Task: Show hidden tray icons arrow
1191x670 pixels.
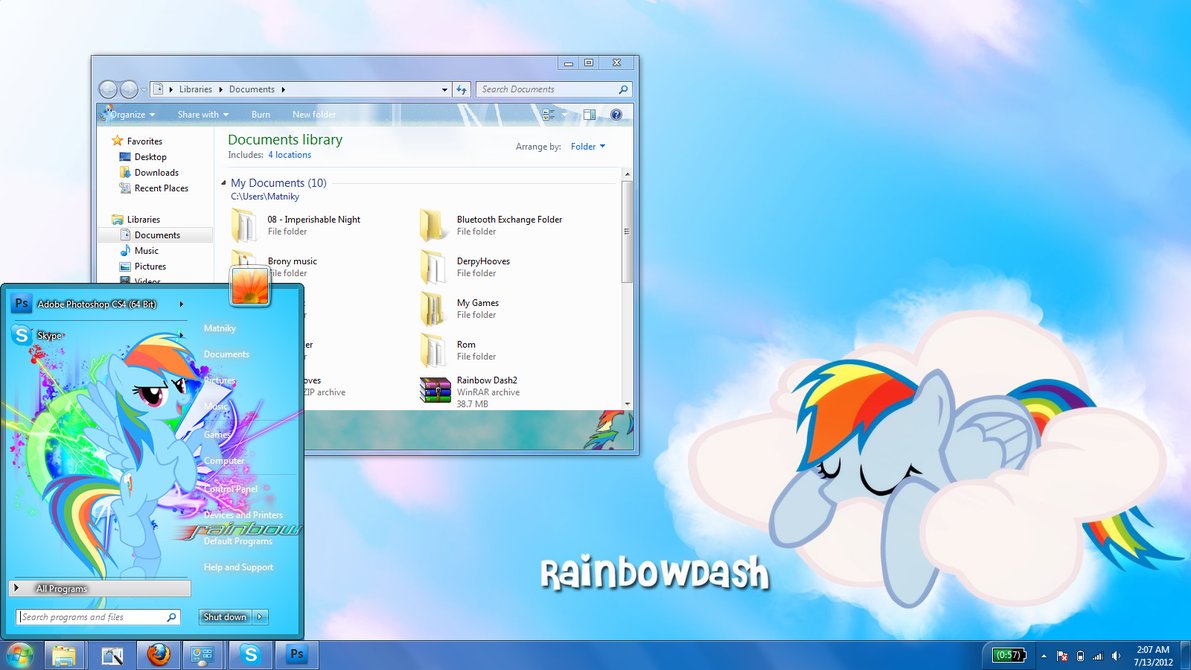Action: [1044, 656]
